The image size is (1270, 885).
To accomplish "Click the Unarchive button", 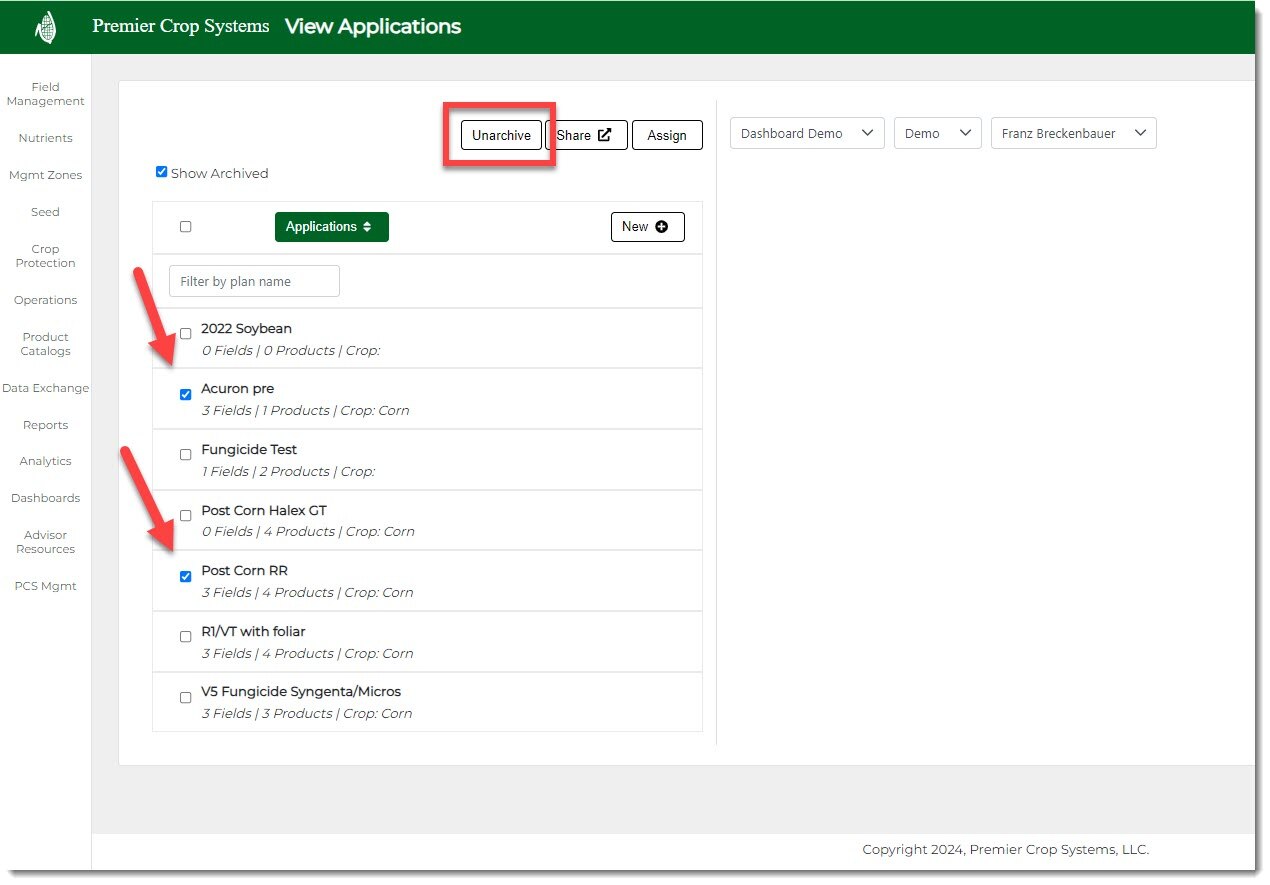I will click(x=501, y=135).
